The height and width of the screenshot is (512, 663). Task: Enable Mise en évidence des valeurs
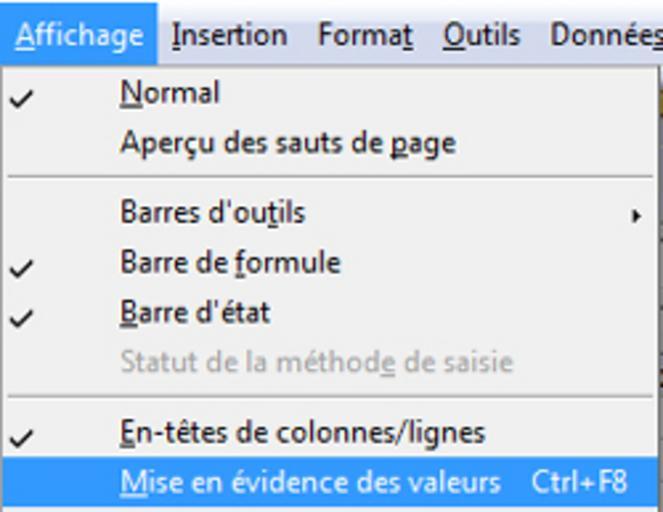click(x=310, y=482)
